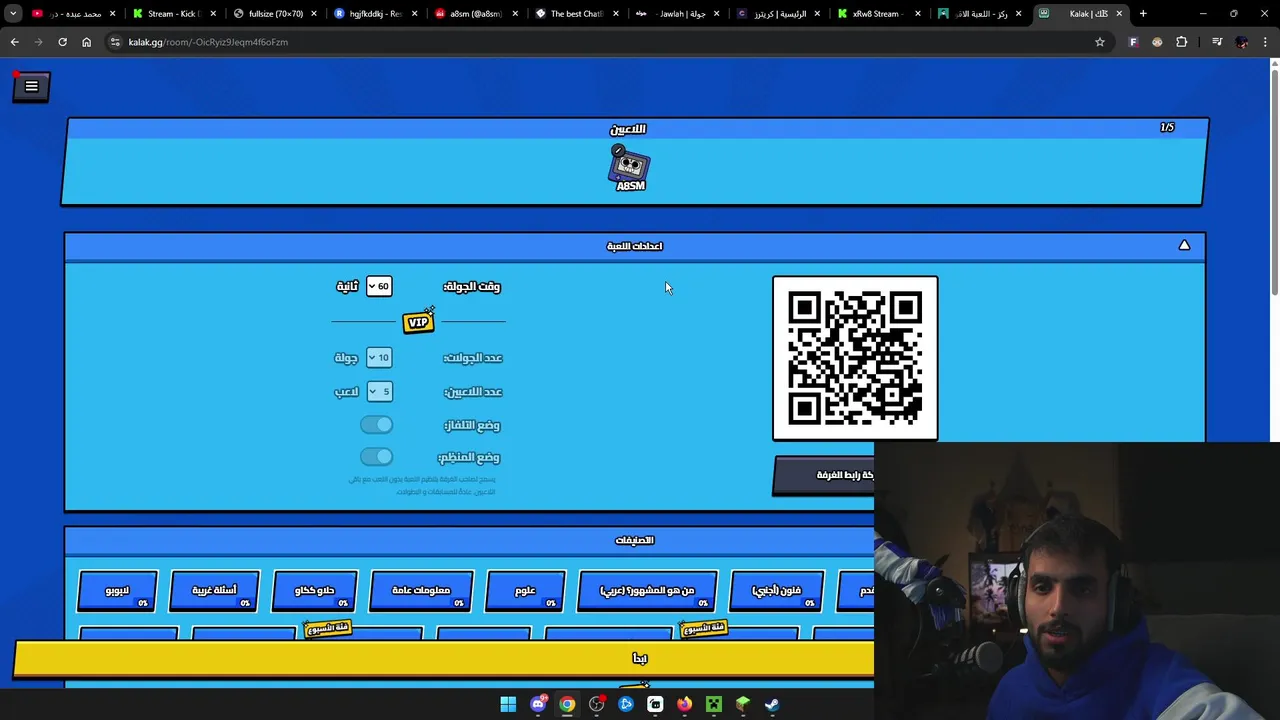
Task: Select the أسئلة غريبة category
Action: pyautogui.click(x=215, y=591)
